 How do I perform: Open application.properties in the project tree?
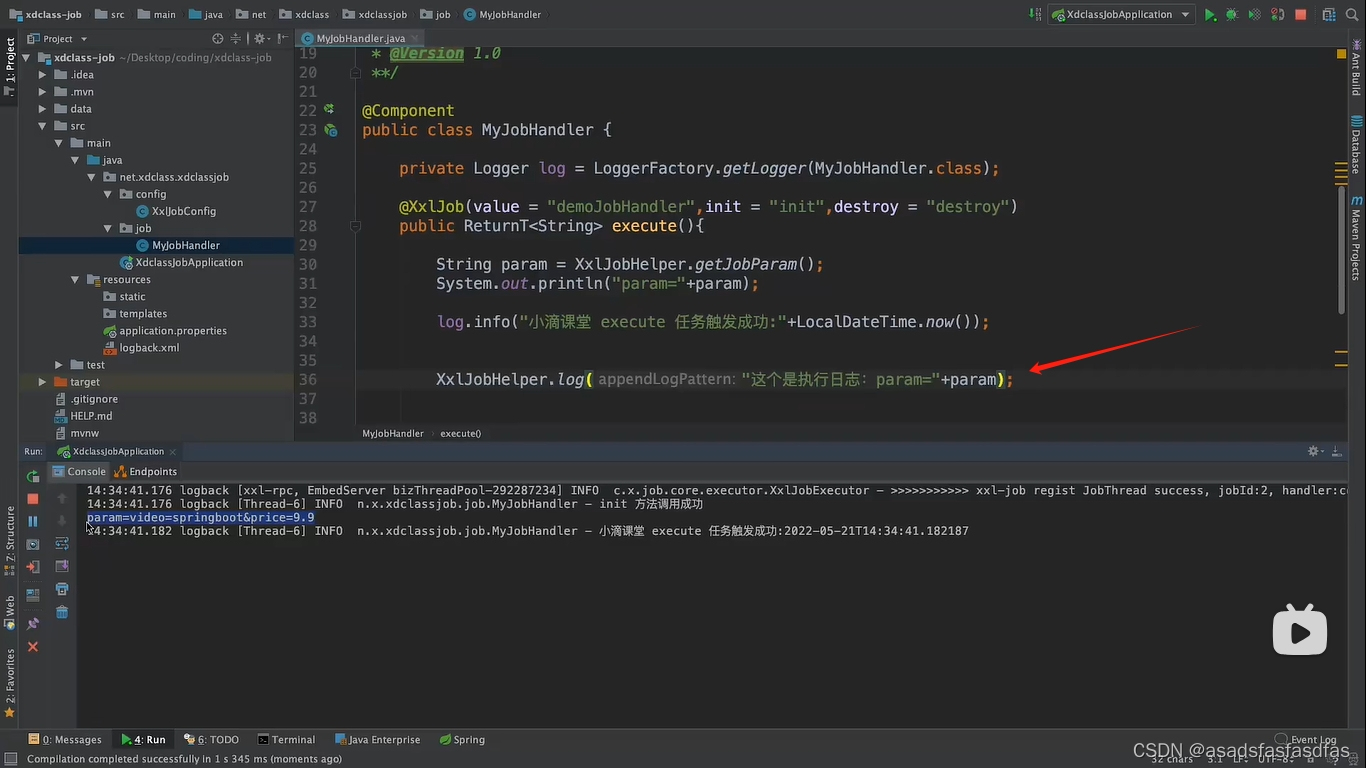[x=165, y=331]
